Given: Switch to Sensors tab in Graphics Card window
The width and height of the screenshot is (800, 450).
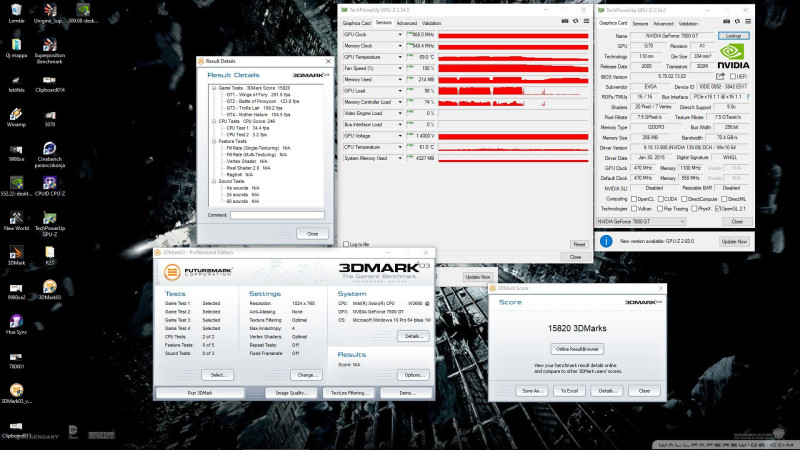Looking at the screenshot, I should tap(640, 23).
